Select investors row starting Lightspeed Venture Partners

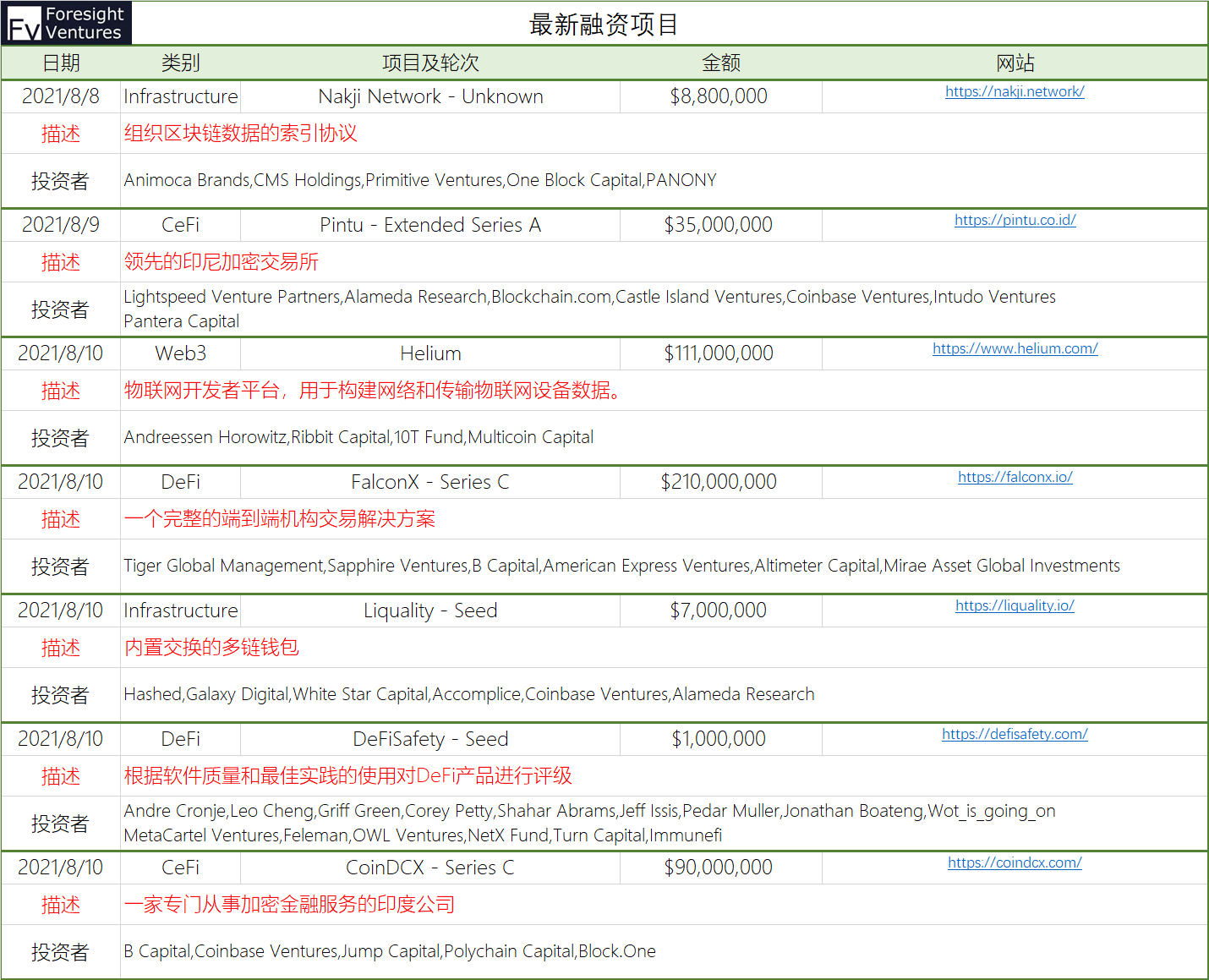point(664,309)
